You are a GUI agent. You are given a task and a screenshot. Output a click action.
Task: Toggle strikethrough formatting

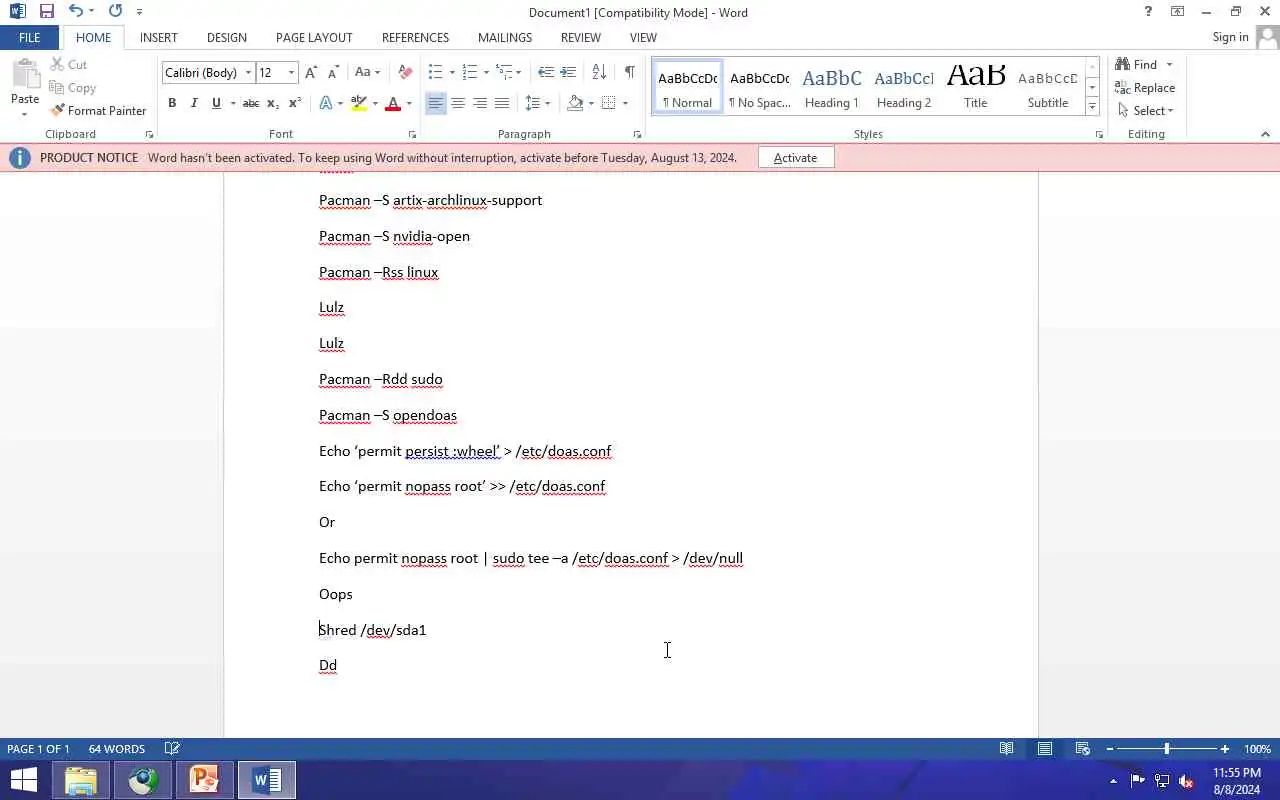point(251,103)
